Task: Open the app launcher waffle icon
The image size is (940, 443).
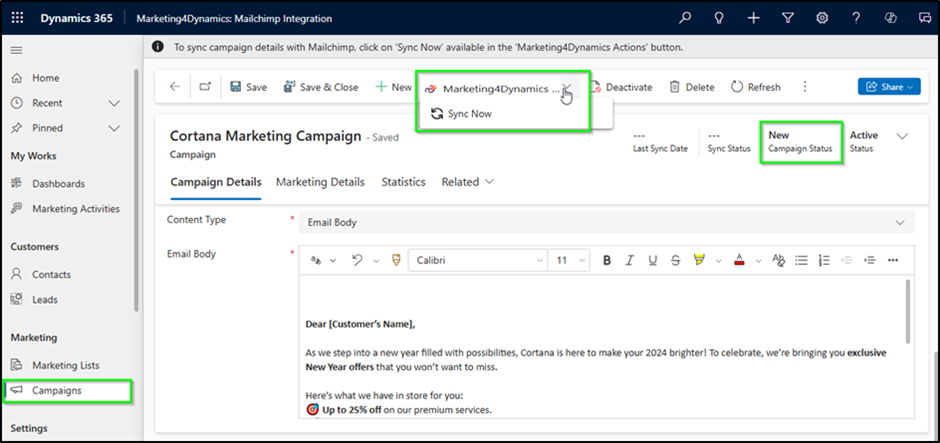Action: (x=17, y=18)
